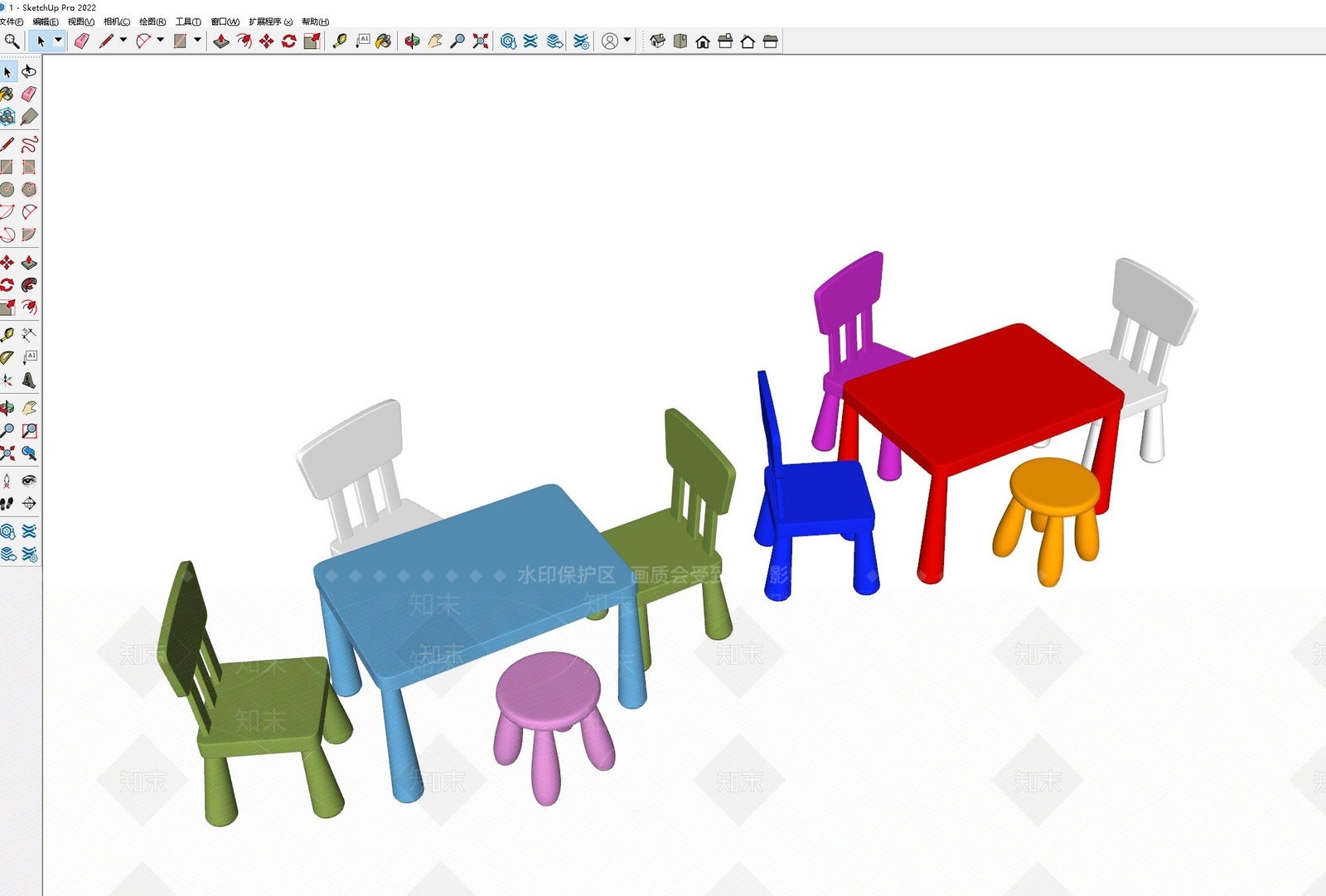Expand the account dropdown arrow
The height and width of the screenshot is (896, 1326).
pyautogui.click(x=627, y=40)
